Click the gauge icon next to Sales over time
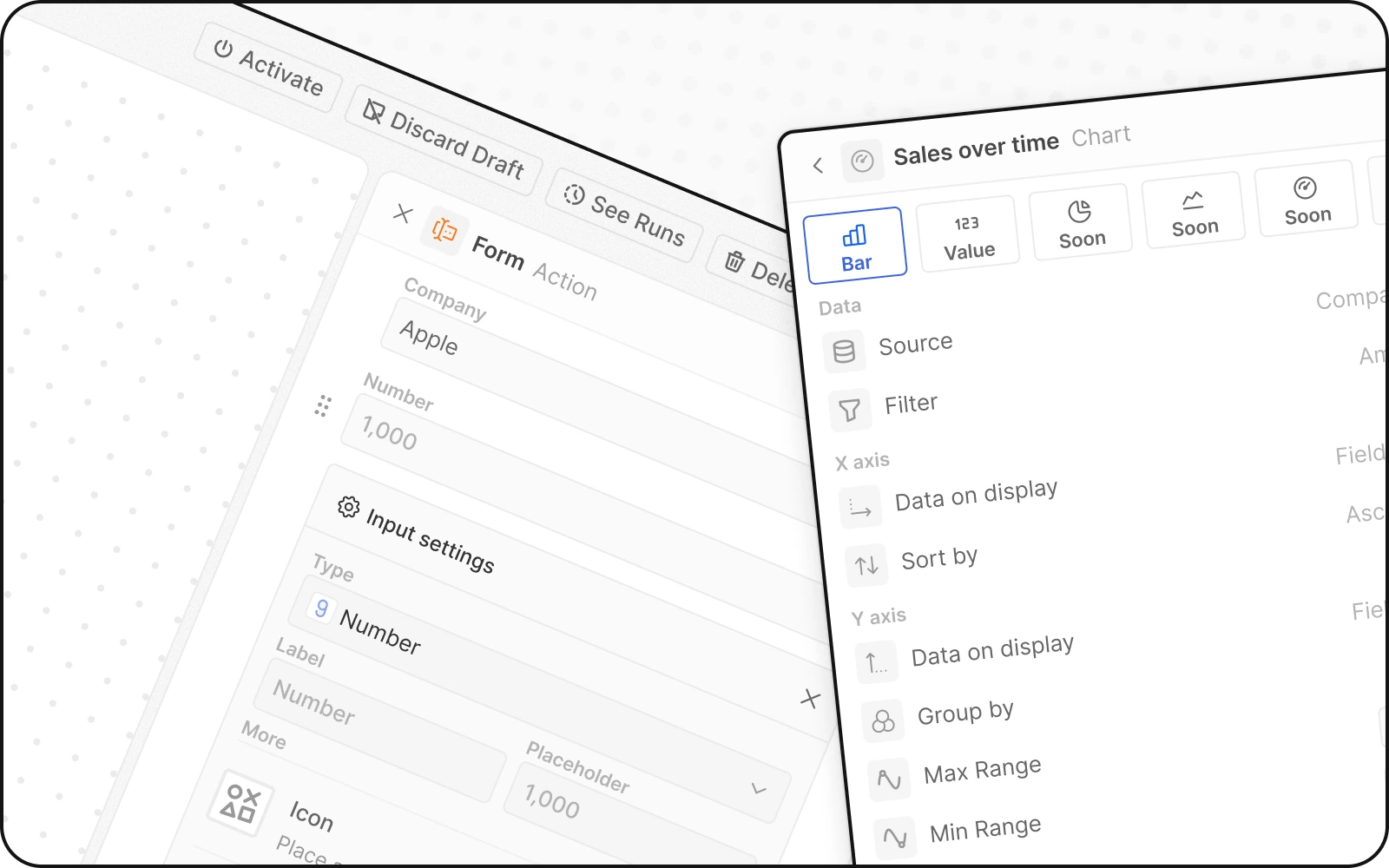The height and width of the screenshot is (868, 1389). 862,161
